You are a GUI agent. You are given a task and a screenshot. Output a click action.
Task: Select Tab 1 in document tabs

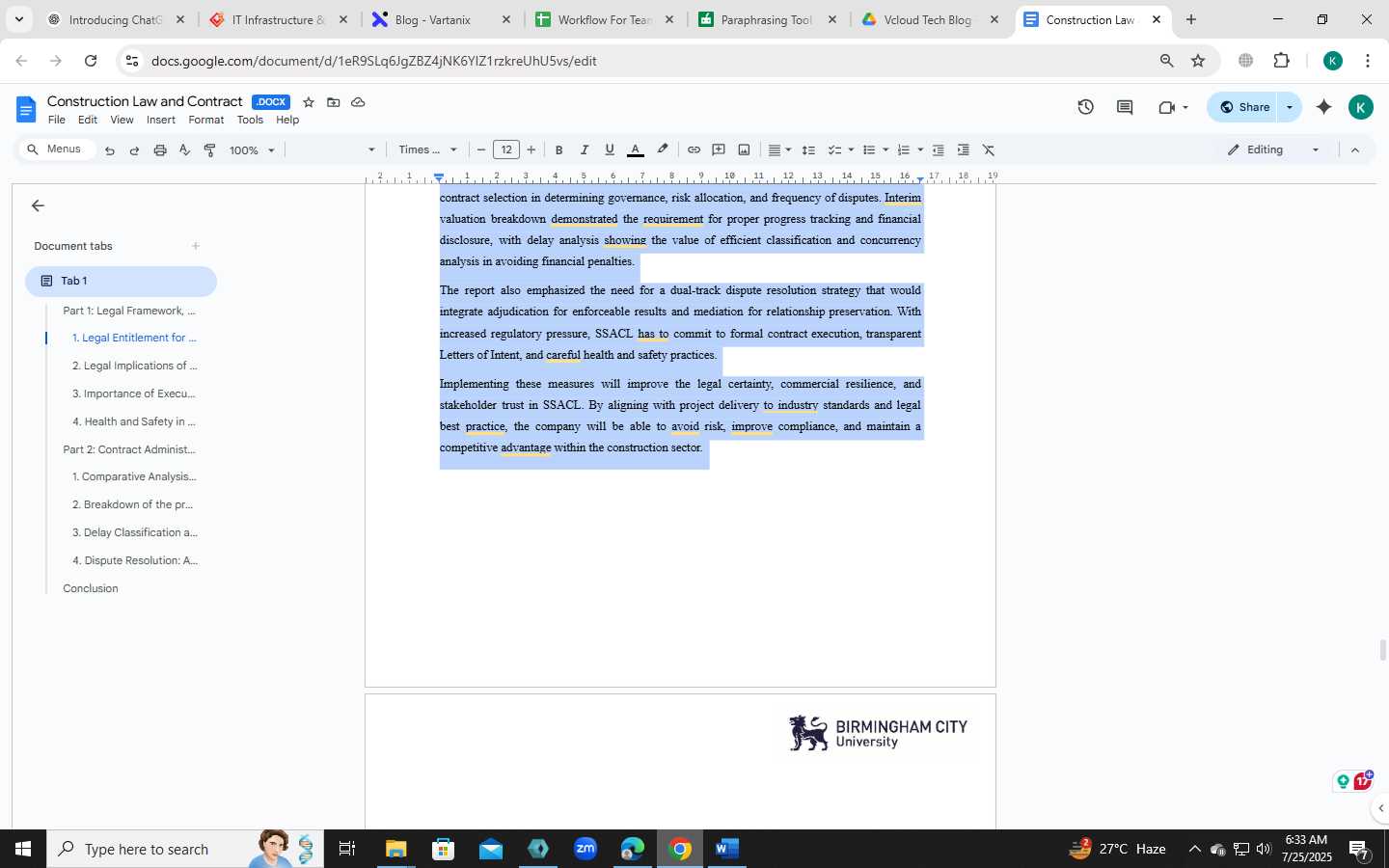click(x=121, y=281)
